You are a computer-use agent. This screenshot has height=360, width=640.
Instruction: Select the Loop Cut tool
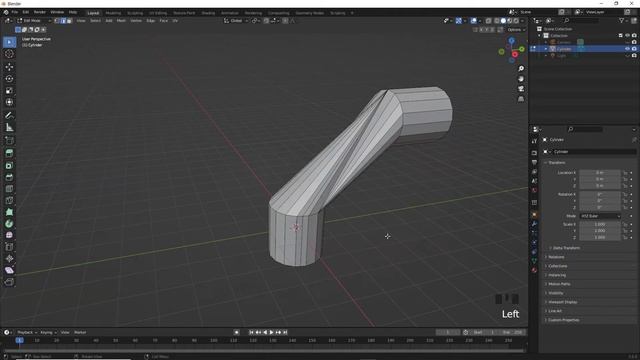pyautogui.click(x=9, y=189)
